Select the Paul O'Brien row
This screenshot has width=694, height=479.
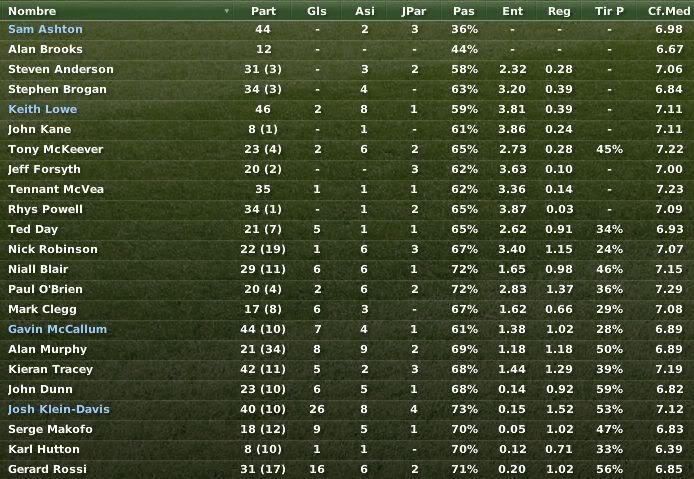(347, 290)
